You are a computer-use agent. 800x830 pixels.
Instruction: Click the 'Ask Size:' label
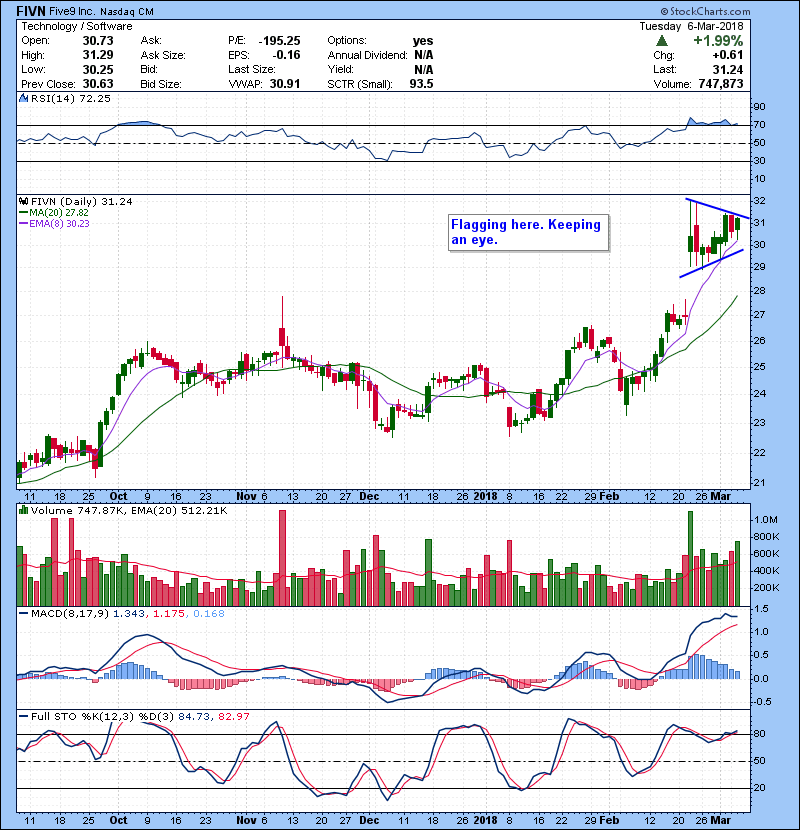click(163, 55)
